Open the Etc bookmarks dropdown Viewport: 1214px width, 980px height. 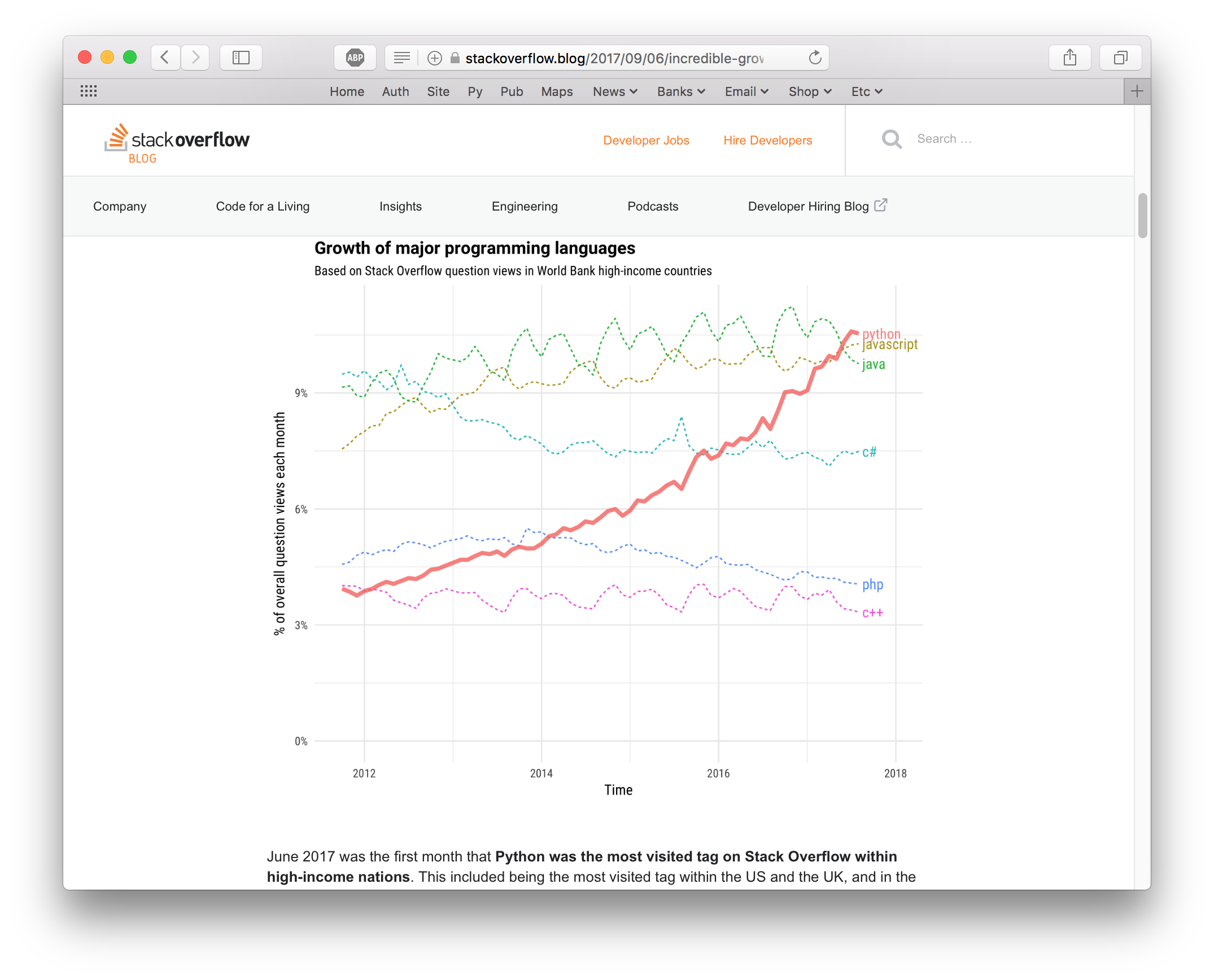[x=866, y=91]
